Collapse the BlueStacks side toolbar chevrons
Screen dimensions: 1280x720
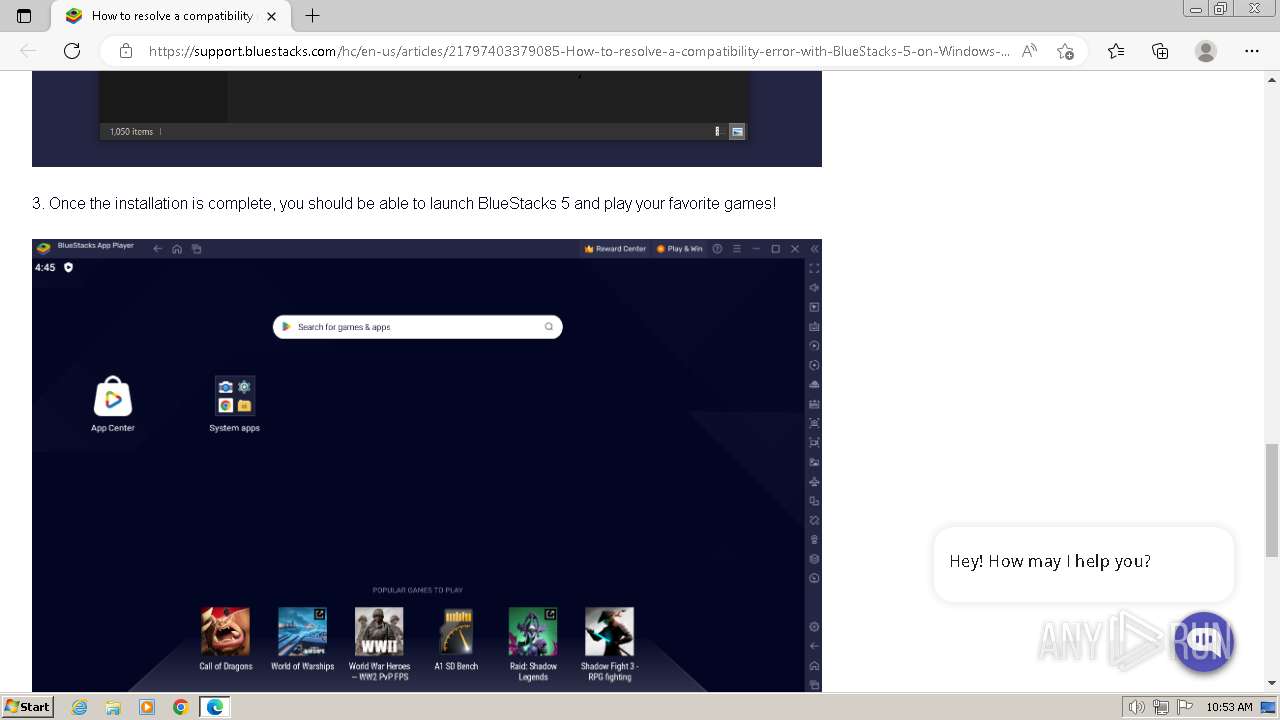coord(814,249)
